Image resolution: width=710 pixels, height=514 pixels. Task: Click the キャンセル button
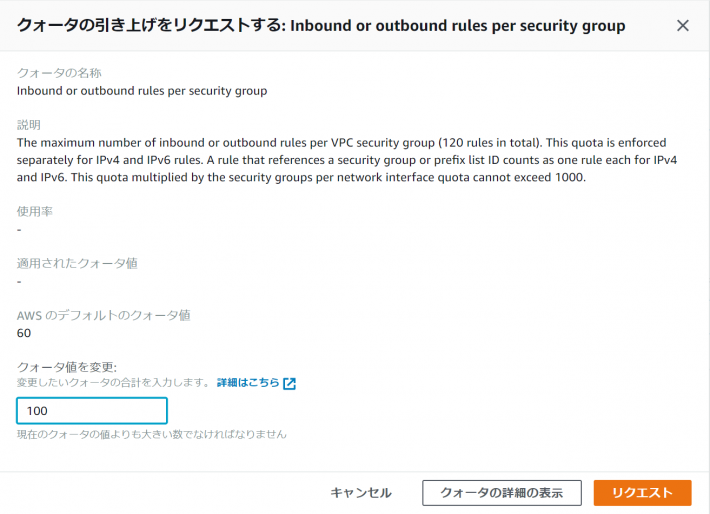(361, 493)
